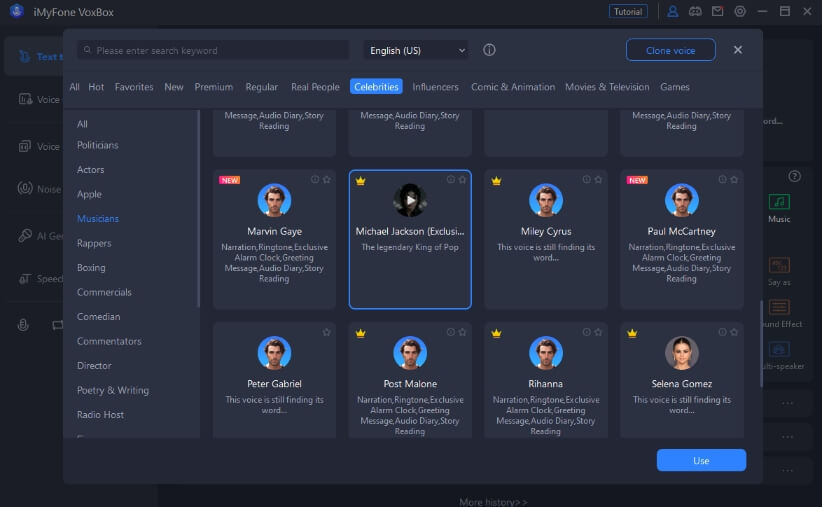Click the Use button
The image size is (822, 507).
point(701,460)
